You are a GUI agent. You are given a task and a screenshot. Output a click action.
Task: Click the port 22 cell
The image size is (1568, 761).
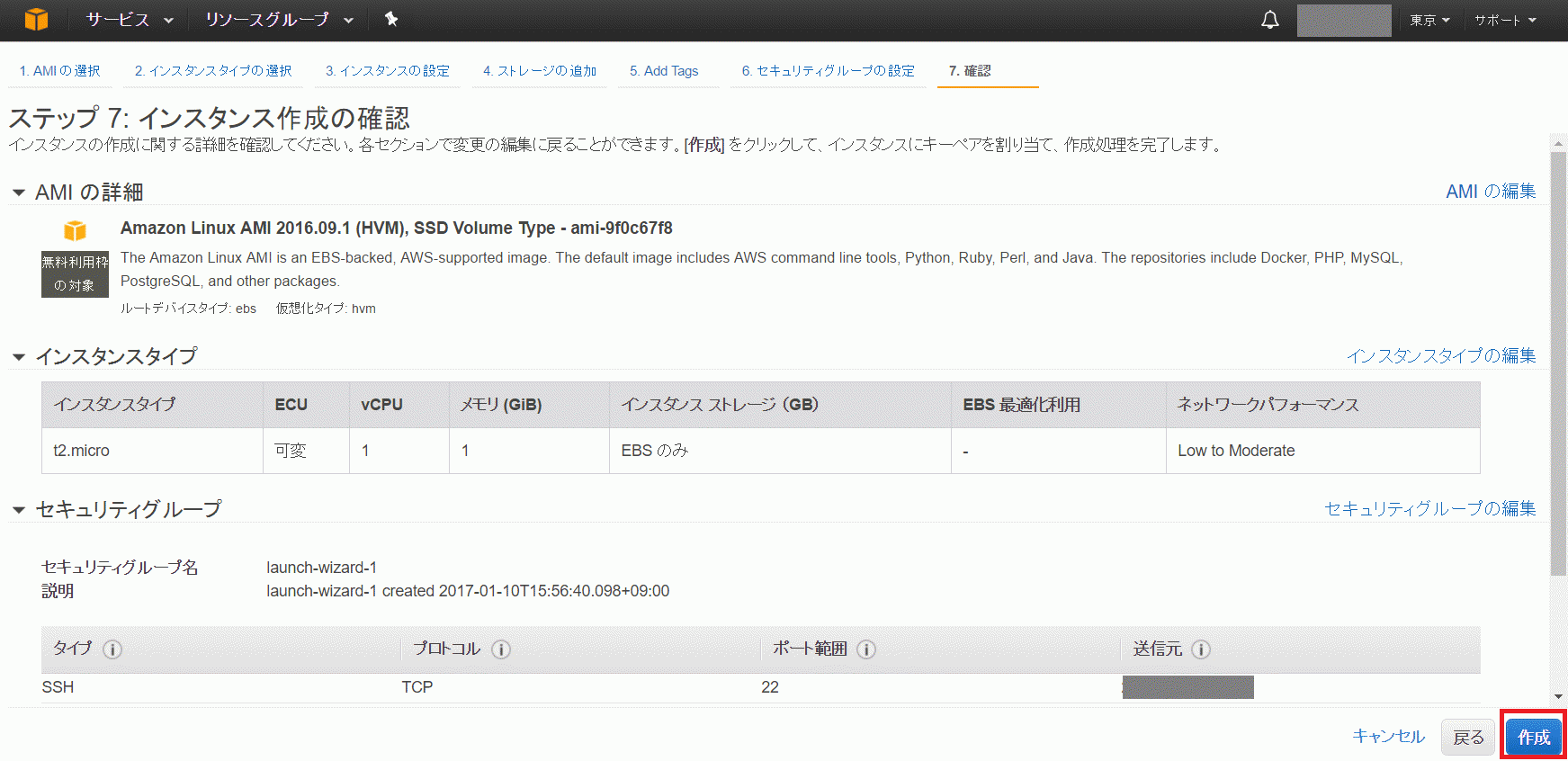[x=770, y=687]
